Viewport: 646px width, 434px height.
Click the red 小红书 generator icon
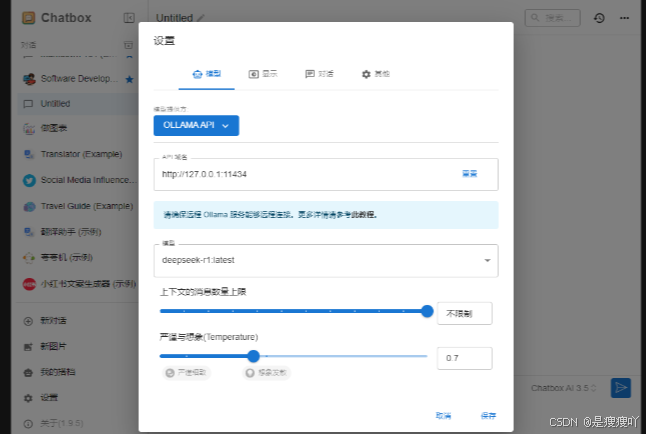pyautogui.click(x=29, y=284)
